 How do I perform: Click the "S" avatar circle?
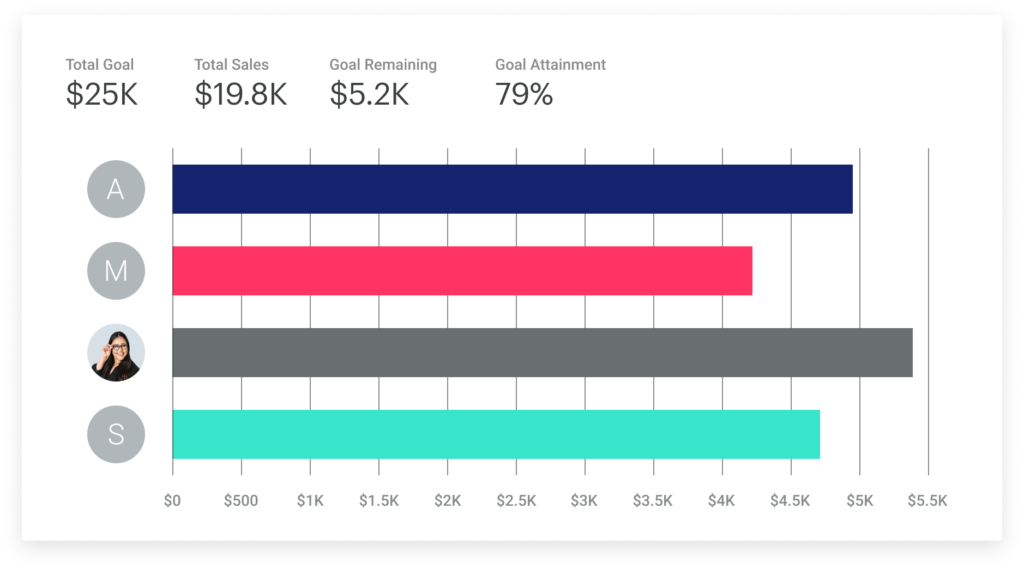[116, 434]
